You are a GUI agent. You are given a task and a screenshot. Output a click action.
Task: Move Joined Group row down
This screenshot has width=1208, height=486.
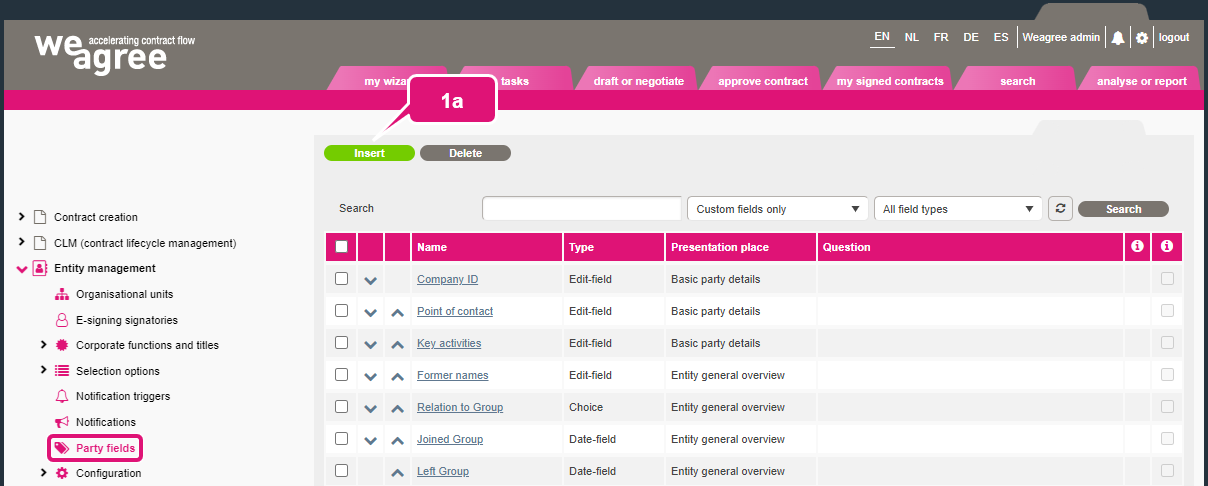[x=371, y=440]
